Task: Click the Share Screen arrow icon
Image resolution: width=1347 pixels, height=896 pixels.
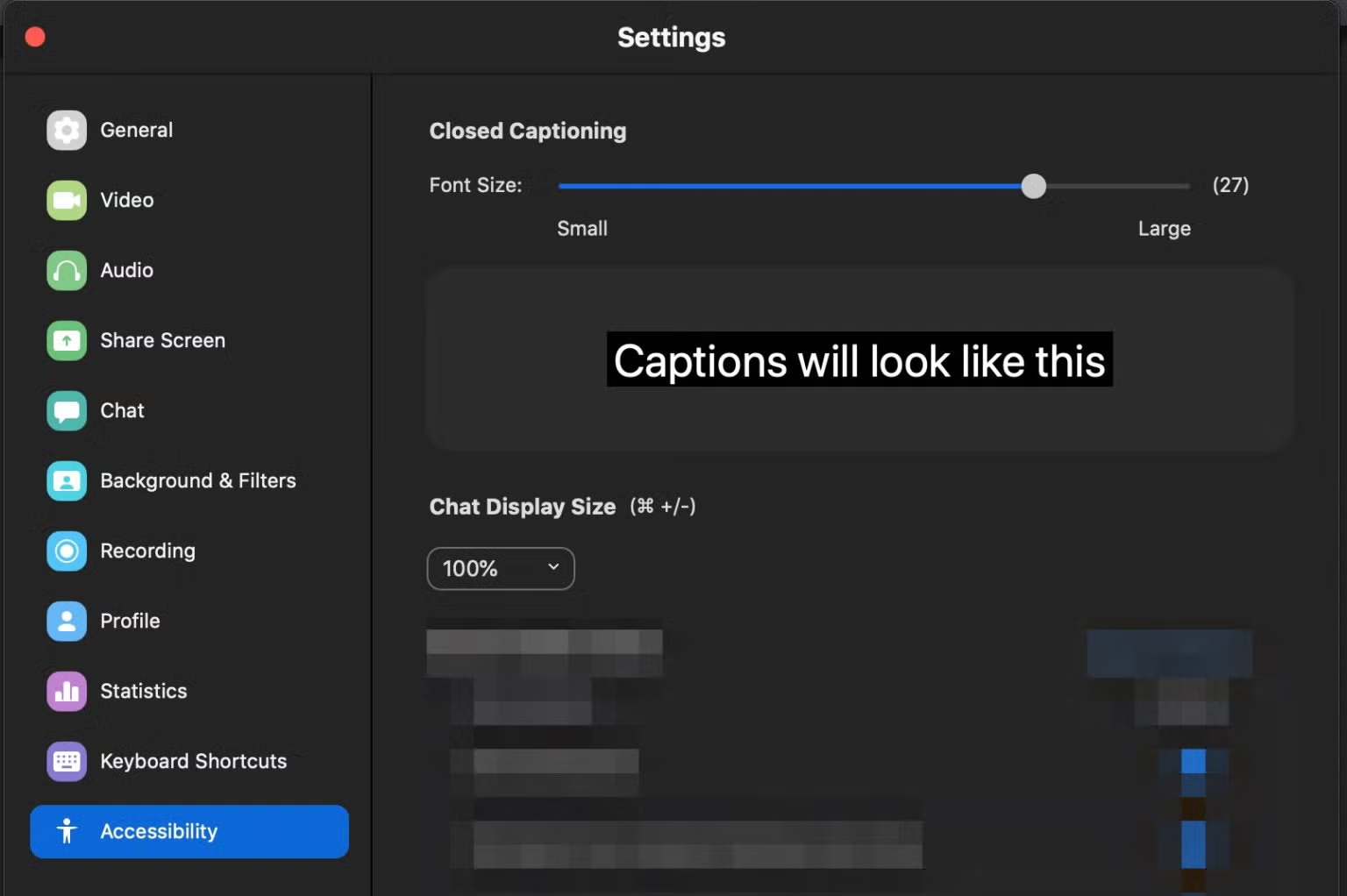Action: [67, 340]
